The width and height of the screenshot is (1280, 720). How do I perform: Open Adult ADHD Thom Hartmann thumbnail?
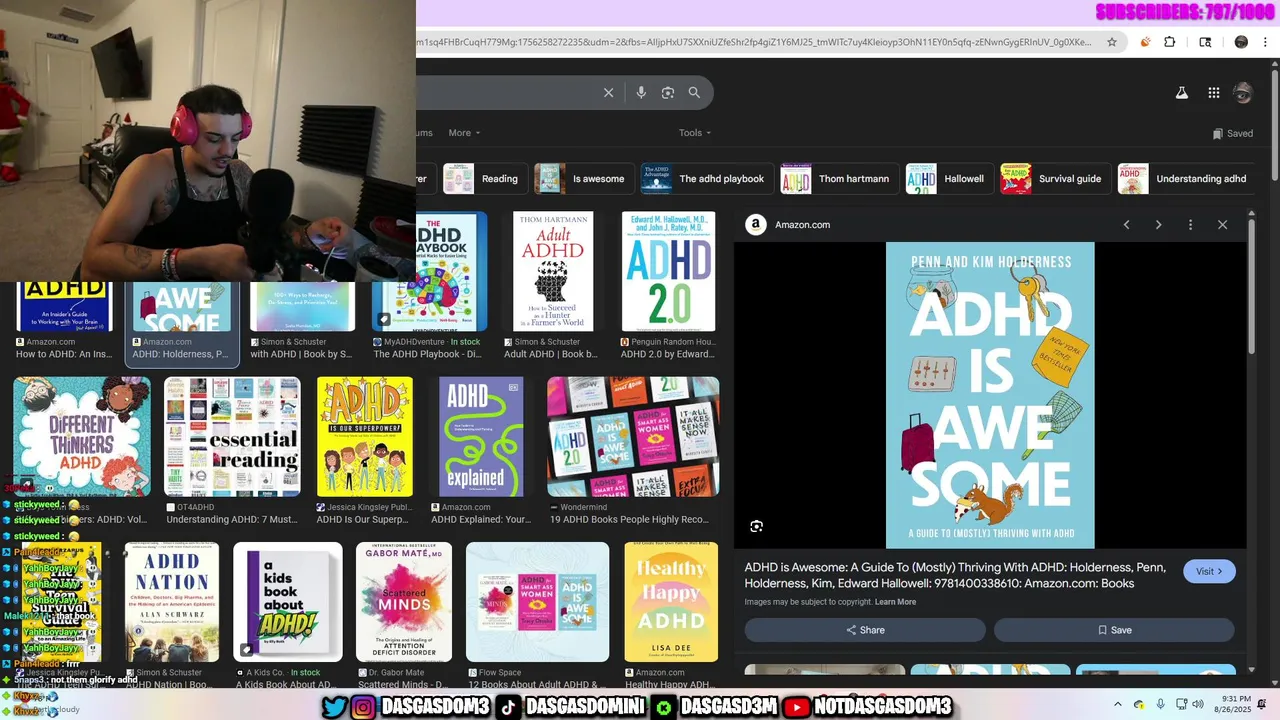pyautogui.click(x=553, y=271)
